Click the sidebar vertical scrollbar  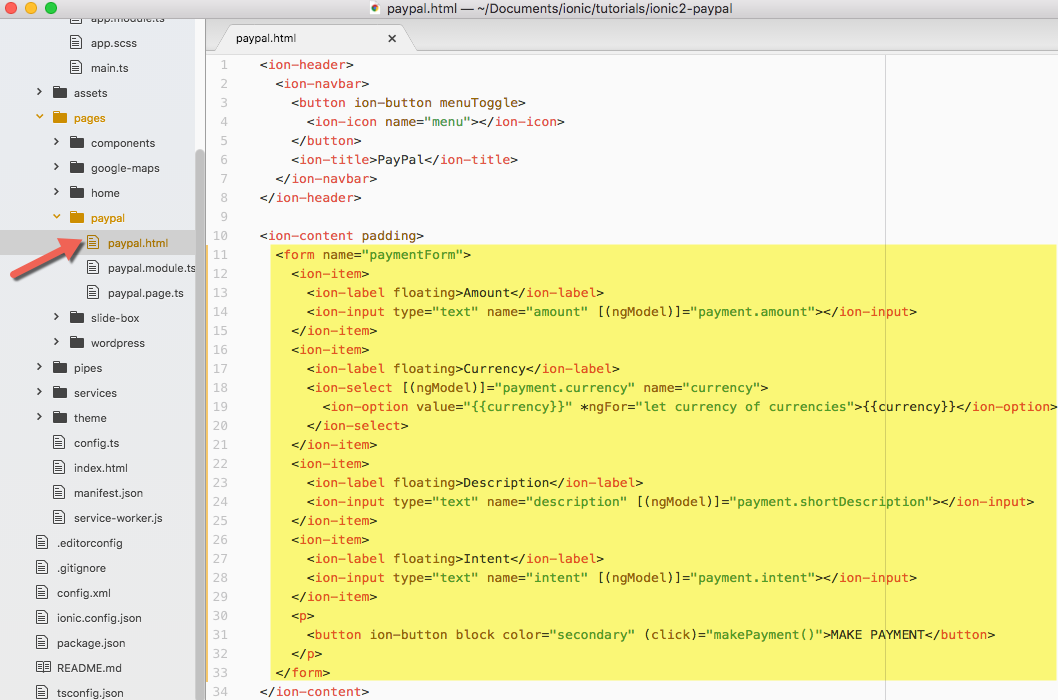coord(200,424)
